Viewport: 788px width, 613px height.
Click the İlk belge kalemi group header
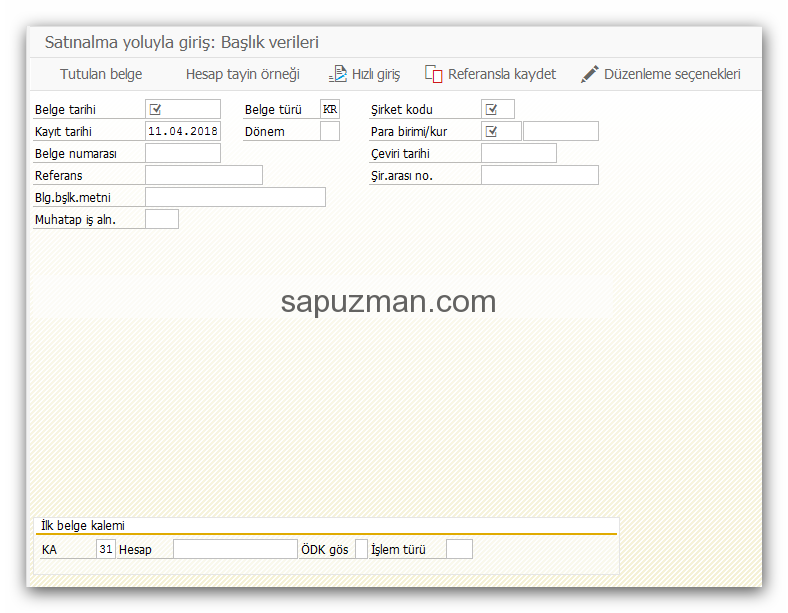tap(83, 526)
